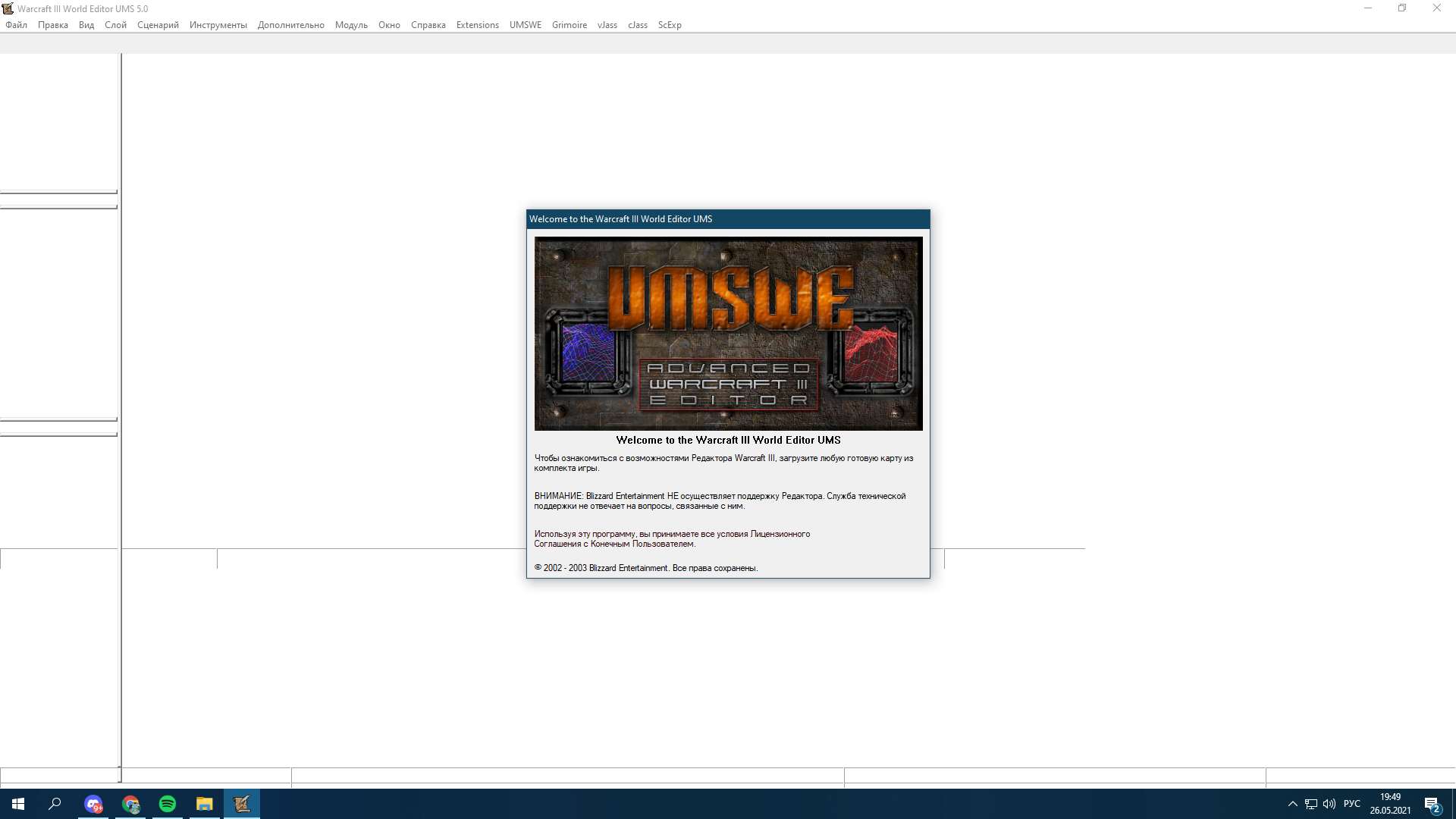Open the Extensions menu
1456x819 pixels.
[x=478, y=25]
